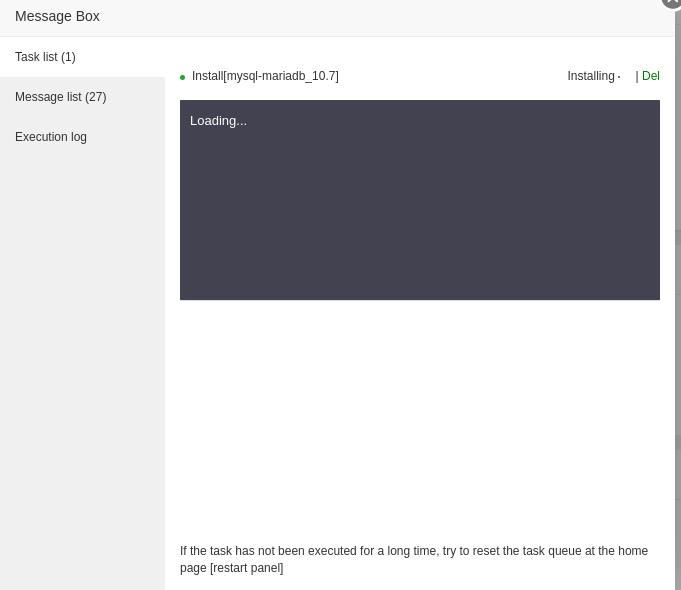Click the progress dot after Installing
The height and width of the screenshot is (590, 681).
click(x=619, y=77)
